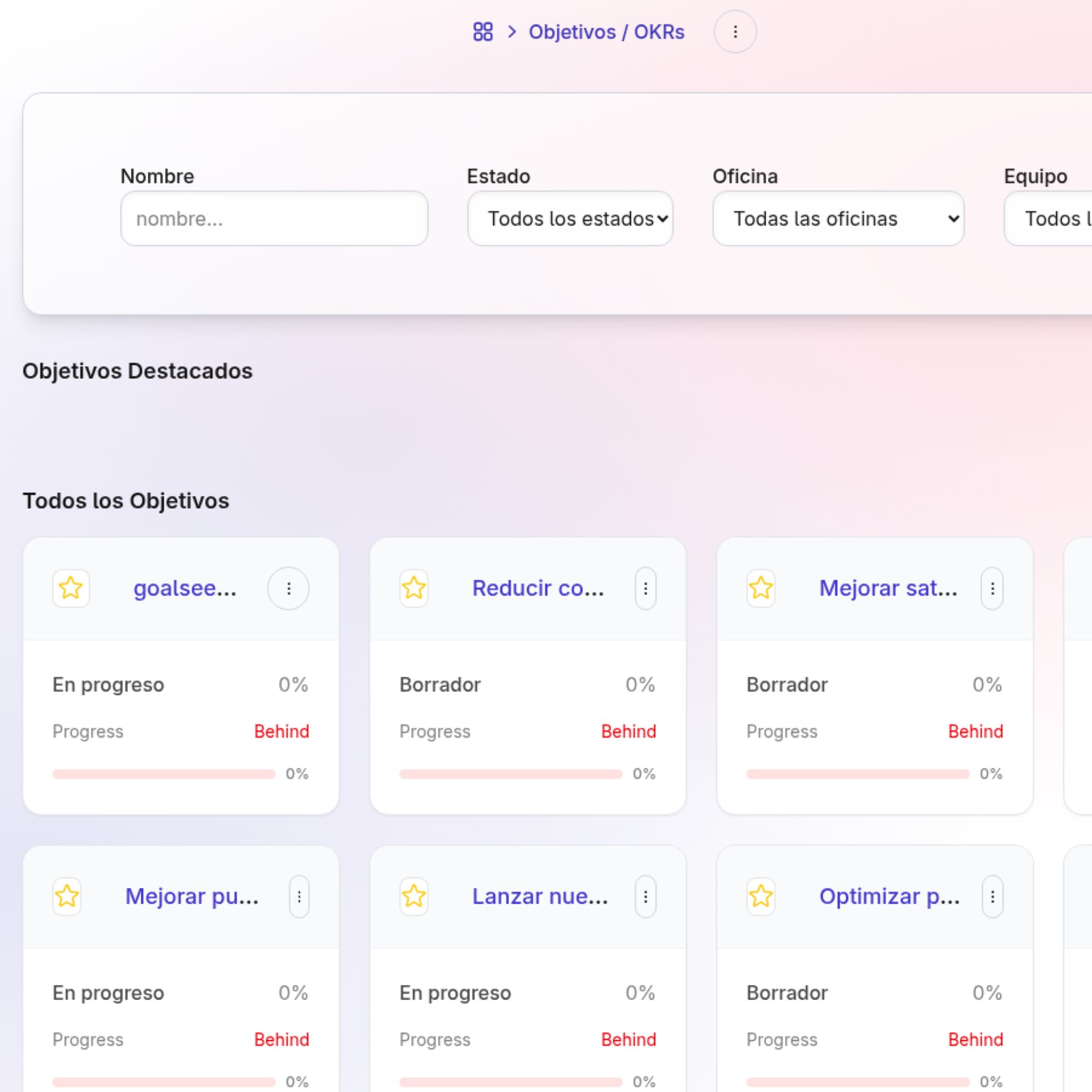Viewport: 1092px width, 1092px height.
Task: Star the Mejorar pu... objective
Action: 67,896
